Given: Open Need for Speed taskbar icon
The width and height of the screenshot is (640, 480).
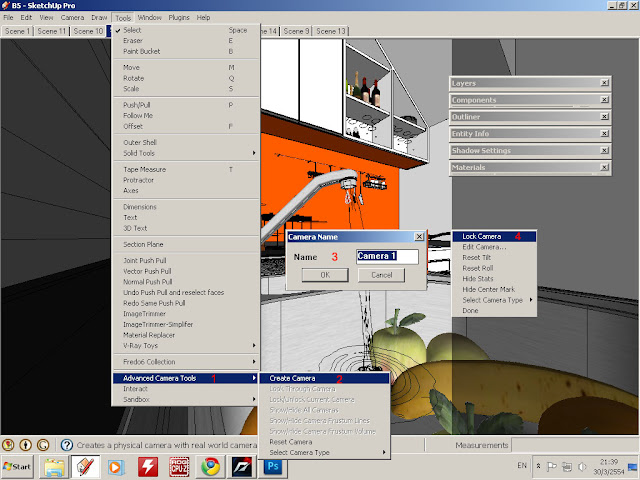Looking at the screenshot, I should (242, 467).
